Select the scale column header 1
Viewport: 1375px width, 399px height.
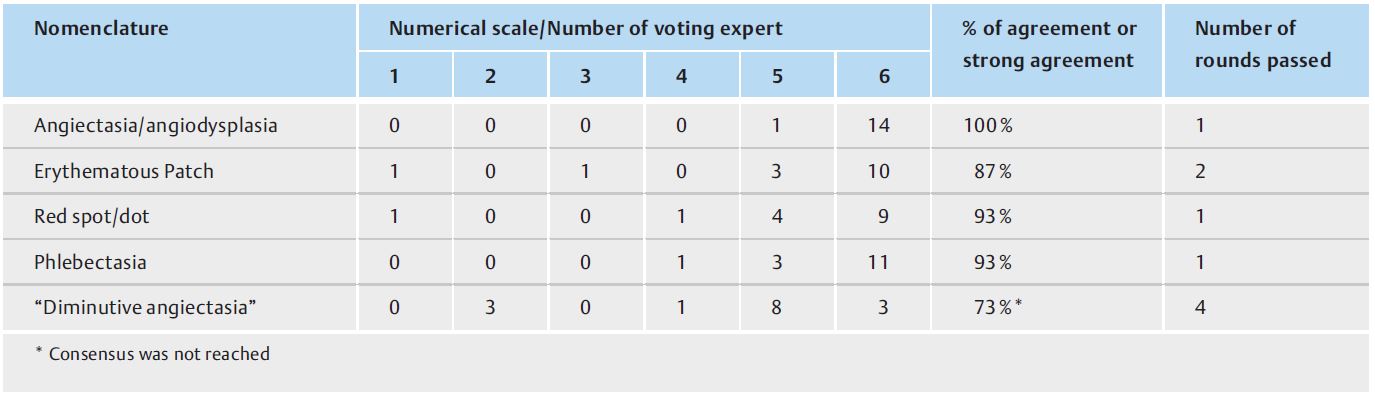coord(395,76)
